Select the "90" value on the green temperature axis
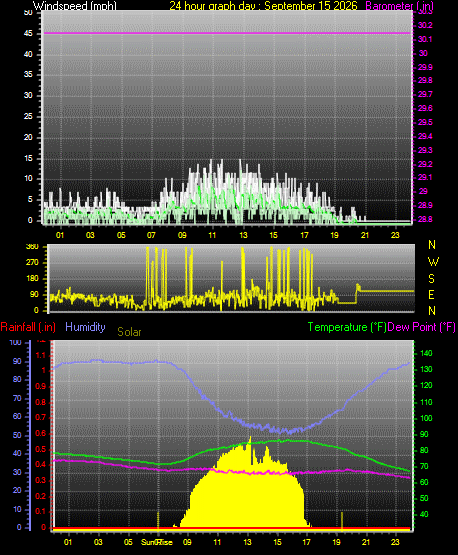The width and height of the screenshot is (458, 555). (424, 434)
